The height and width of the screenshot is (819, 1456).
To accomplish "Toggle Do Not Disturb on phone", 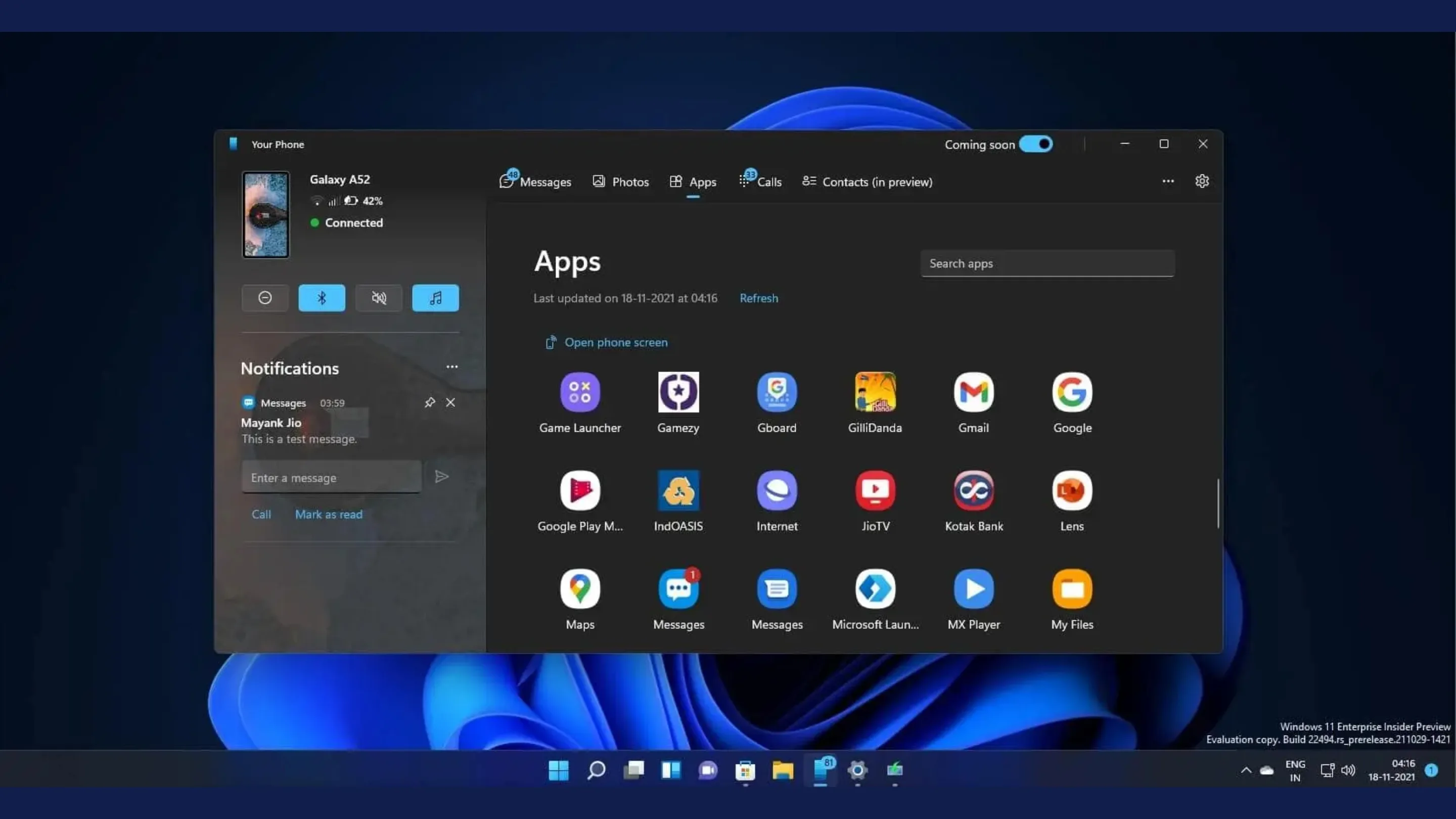I will click(x=265, y=298).
